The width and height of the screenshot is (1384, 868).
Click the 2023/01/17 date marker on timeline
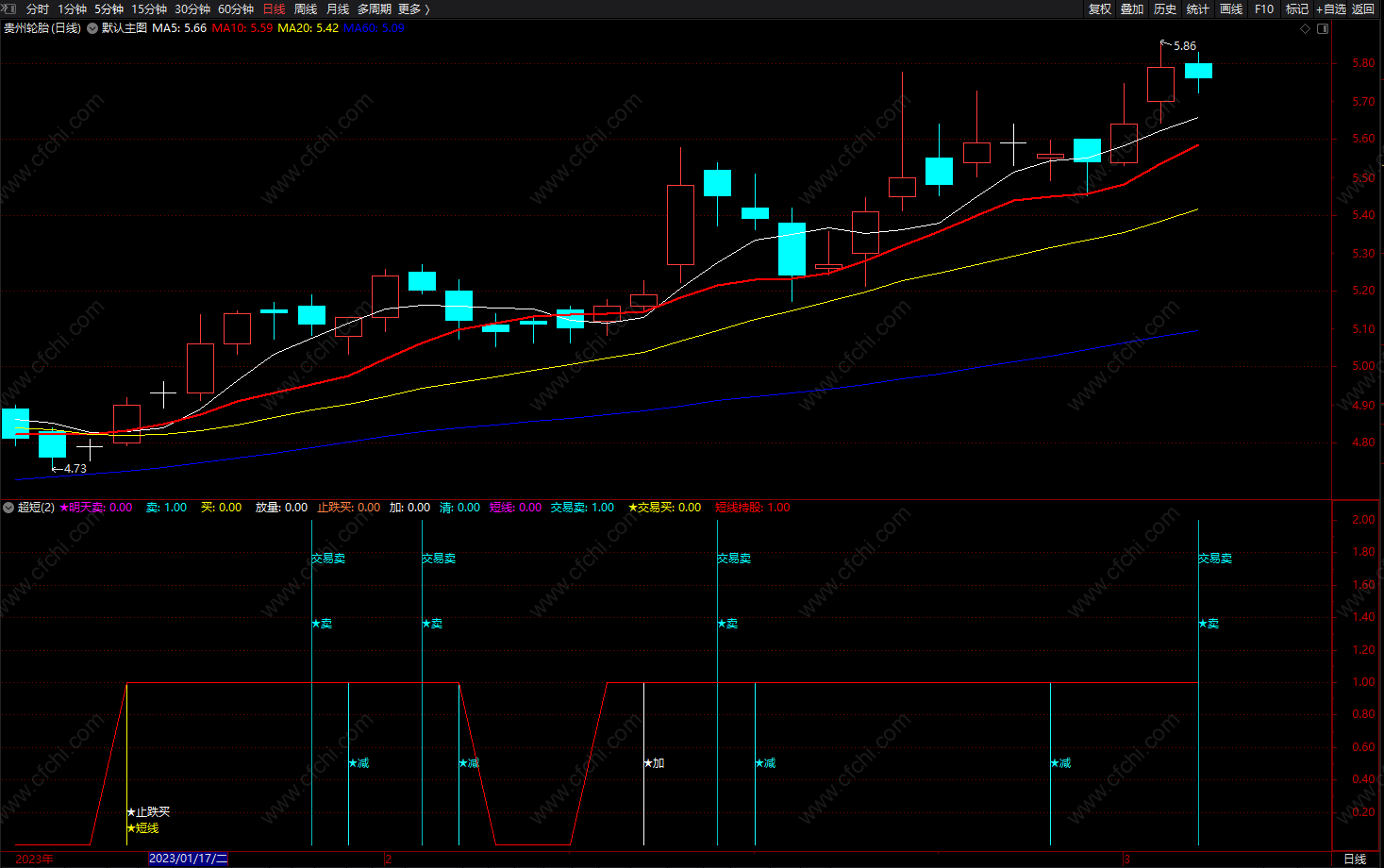189,859
